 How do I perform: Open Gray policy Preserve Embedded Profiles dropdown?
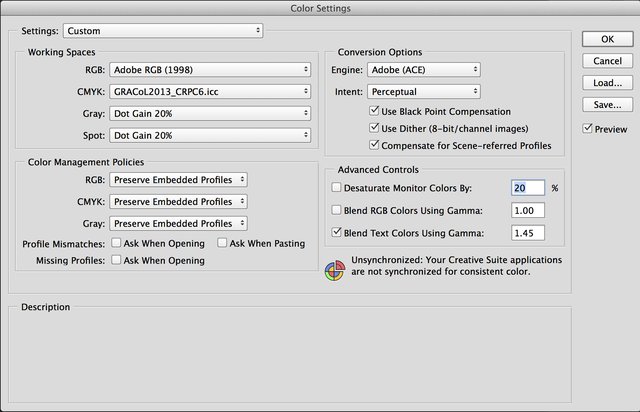[x=178, y=223]
